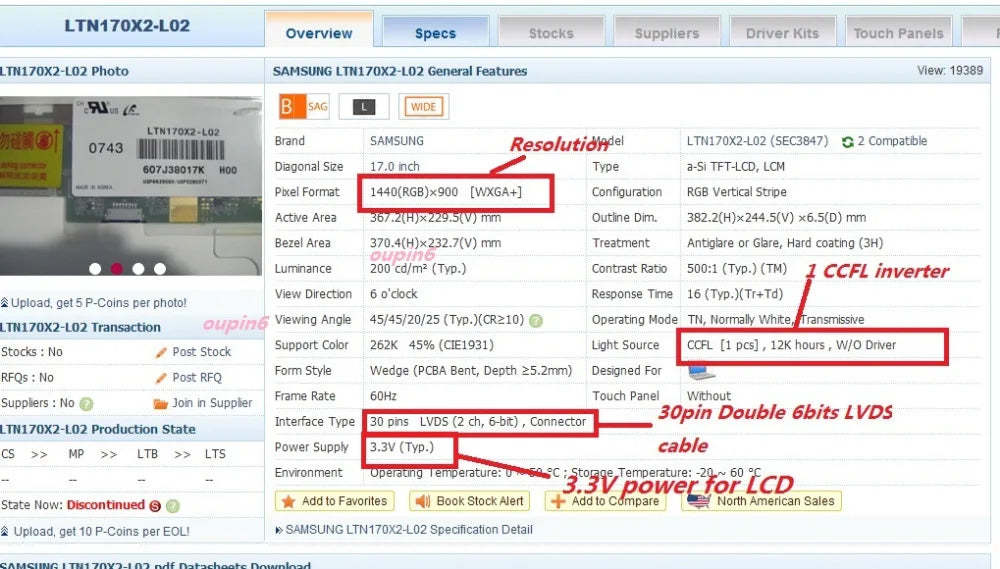The height and width of the screenshot is (569, 1000).
Task: Click the green help icon after Discontinued
Action: click(x=172, y=506)
